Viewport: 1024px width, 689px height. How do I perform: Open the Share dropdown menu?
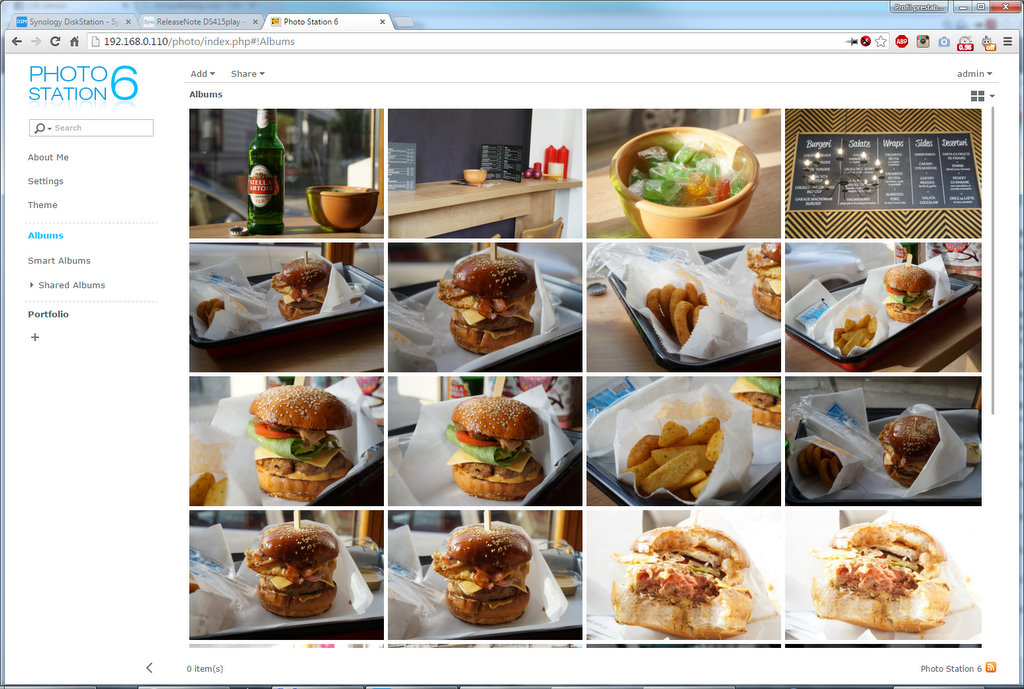pyautogui.click(x=248, y=74)
